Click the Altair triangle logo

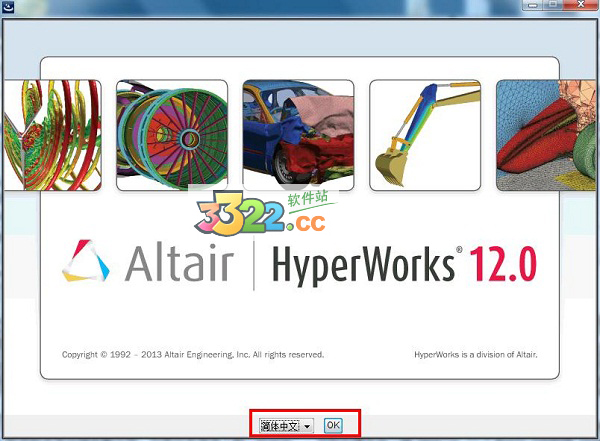pyautogui.click(x=86, y=261)
